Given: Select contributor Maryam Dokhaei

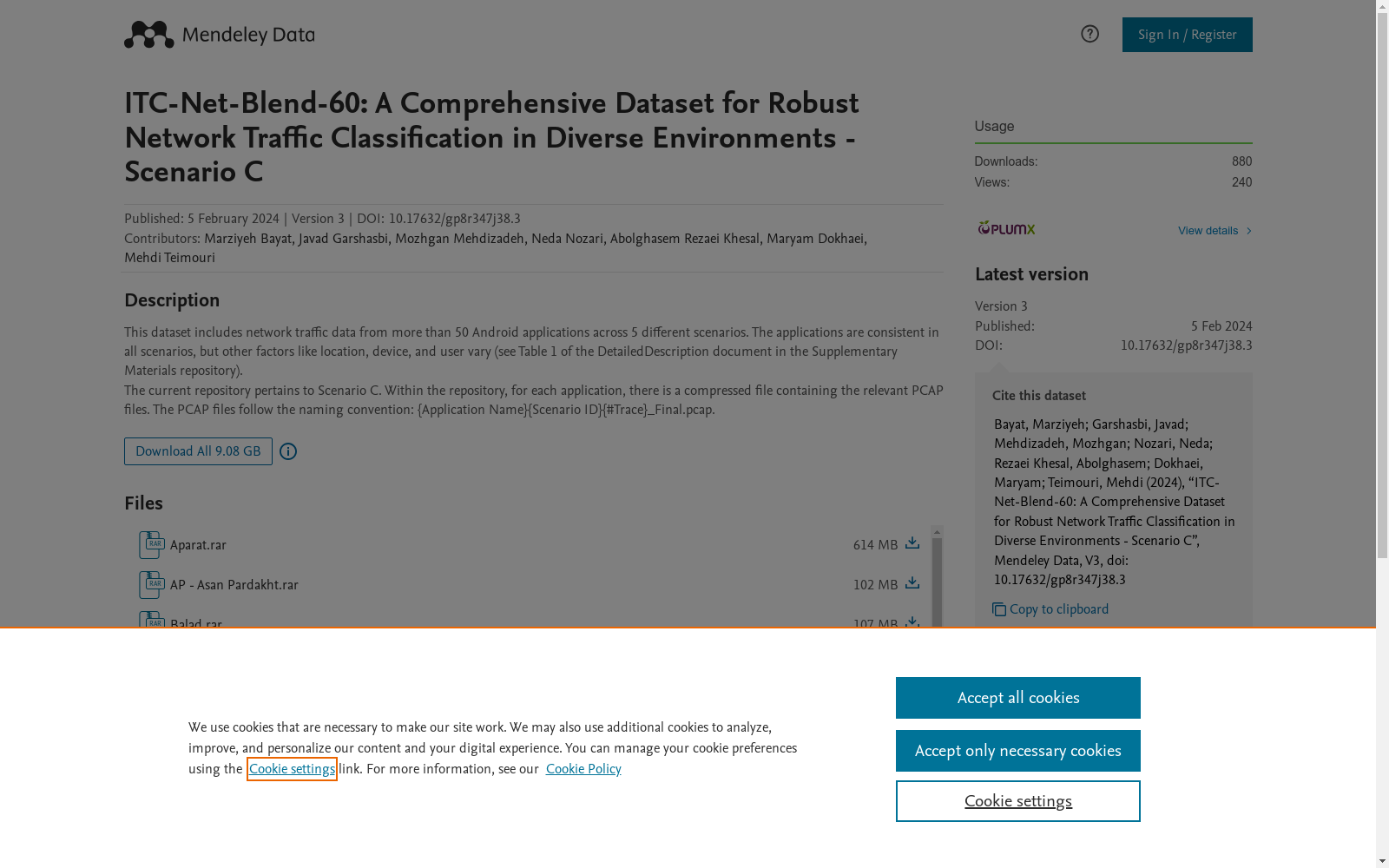Looking at the screenshot, I should click(x=815, y=239).
